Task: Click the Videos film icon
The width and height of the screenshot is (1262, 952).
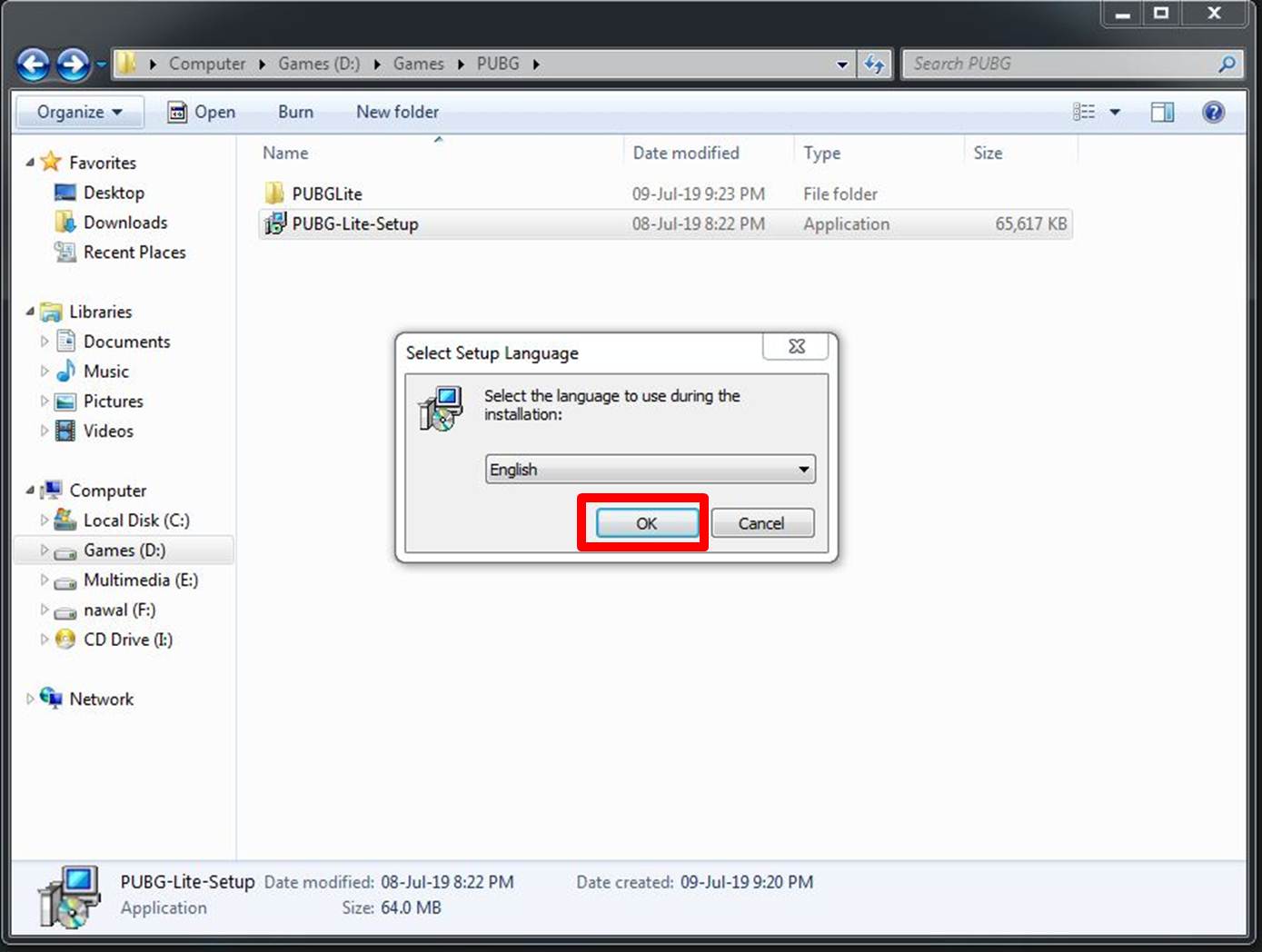Action: [65, 431]
